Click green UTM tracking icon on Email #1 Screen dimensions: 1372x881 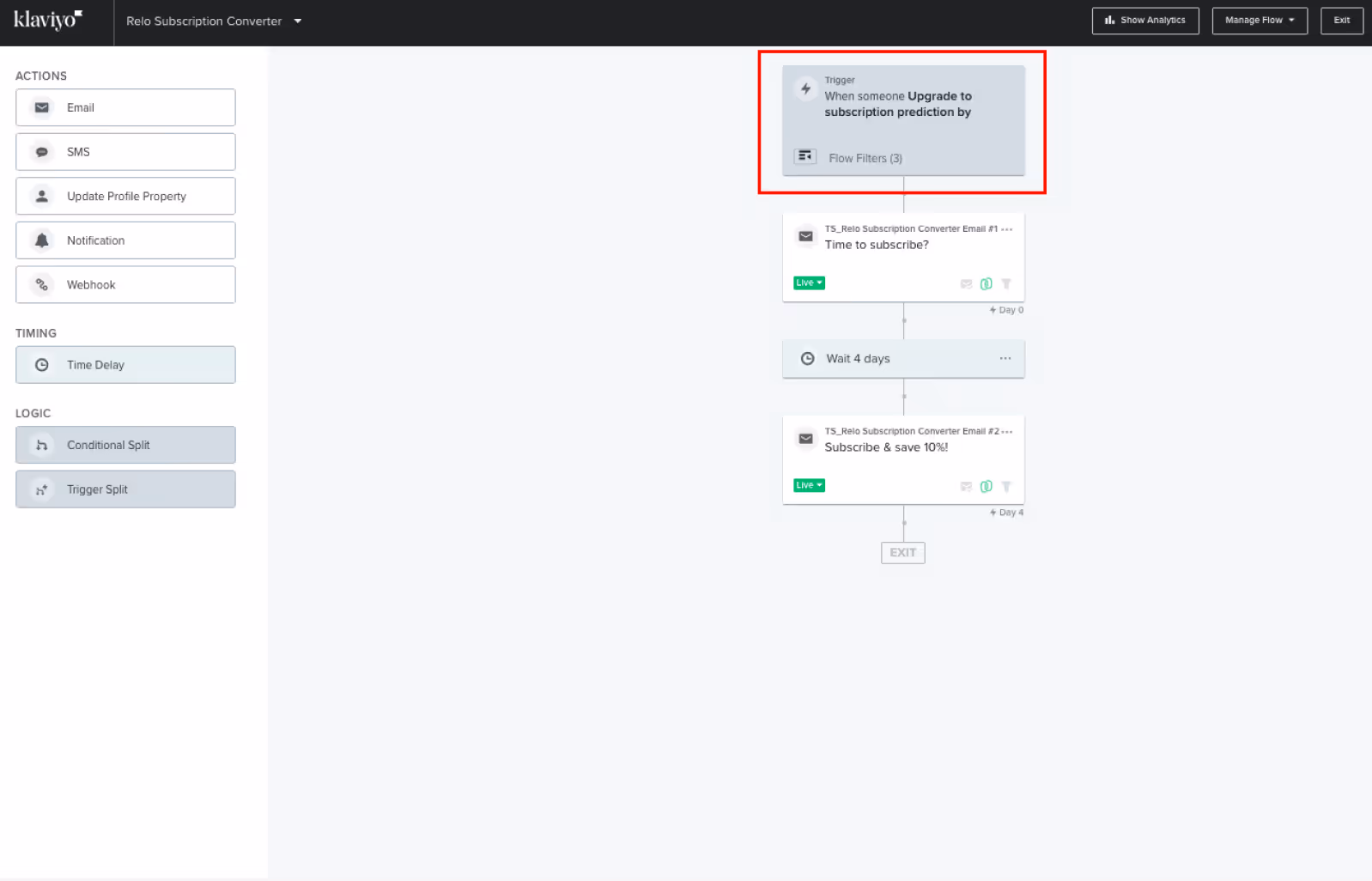coord(986,284)
